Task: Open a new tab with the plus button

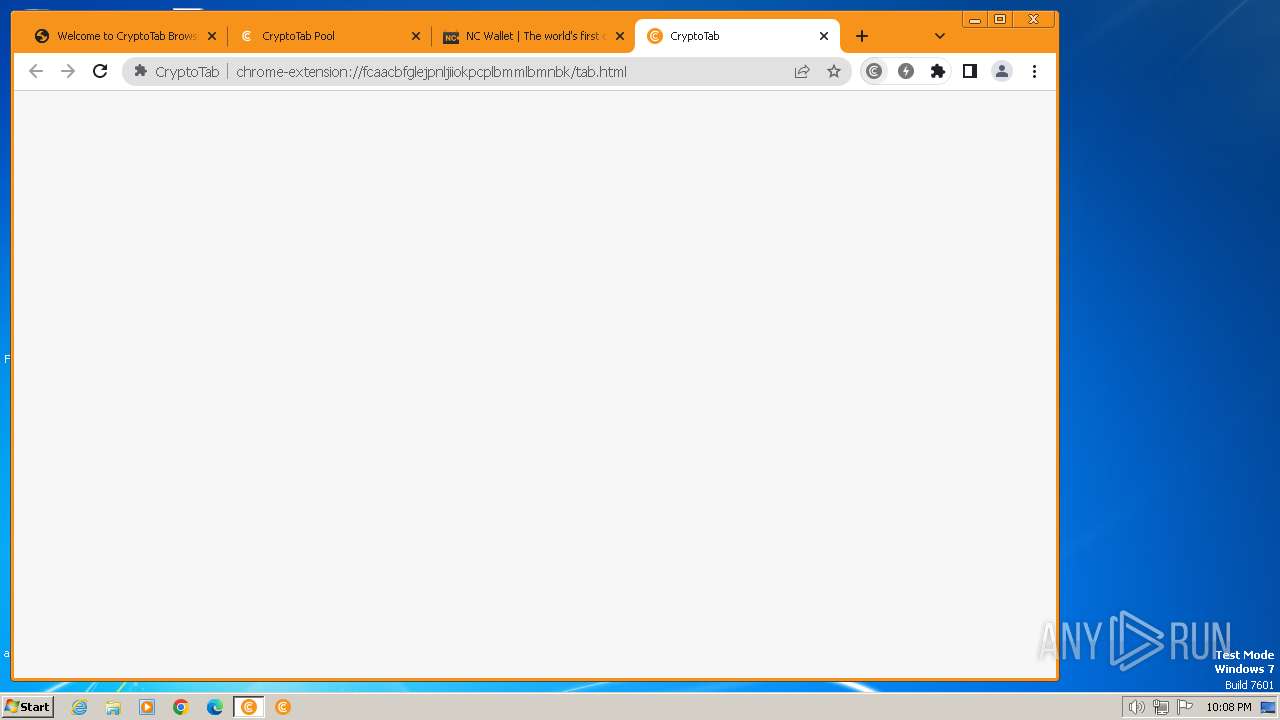Action: tap(862, 36)
